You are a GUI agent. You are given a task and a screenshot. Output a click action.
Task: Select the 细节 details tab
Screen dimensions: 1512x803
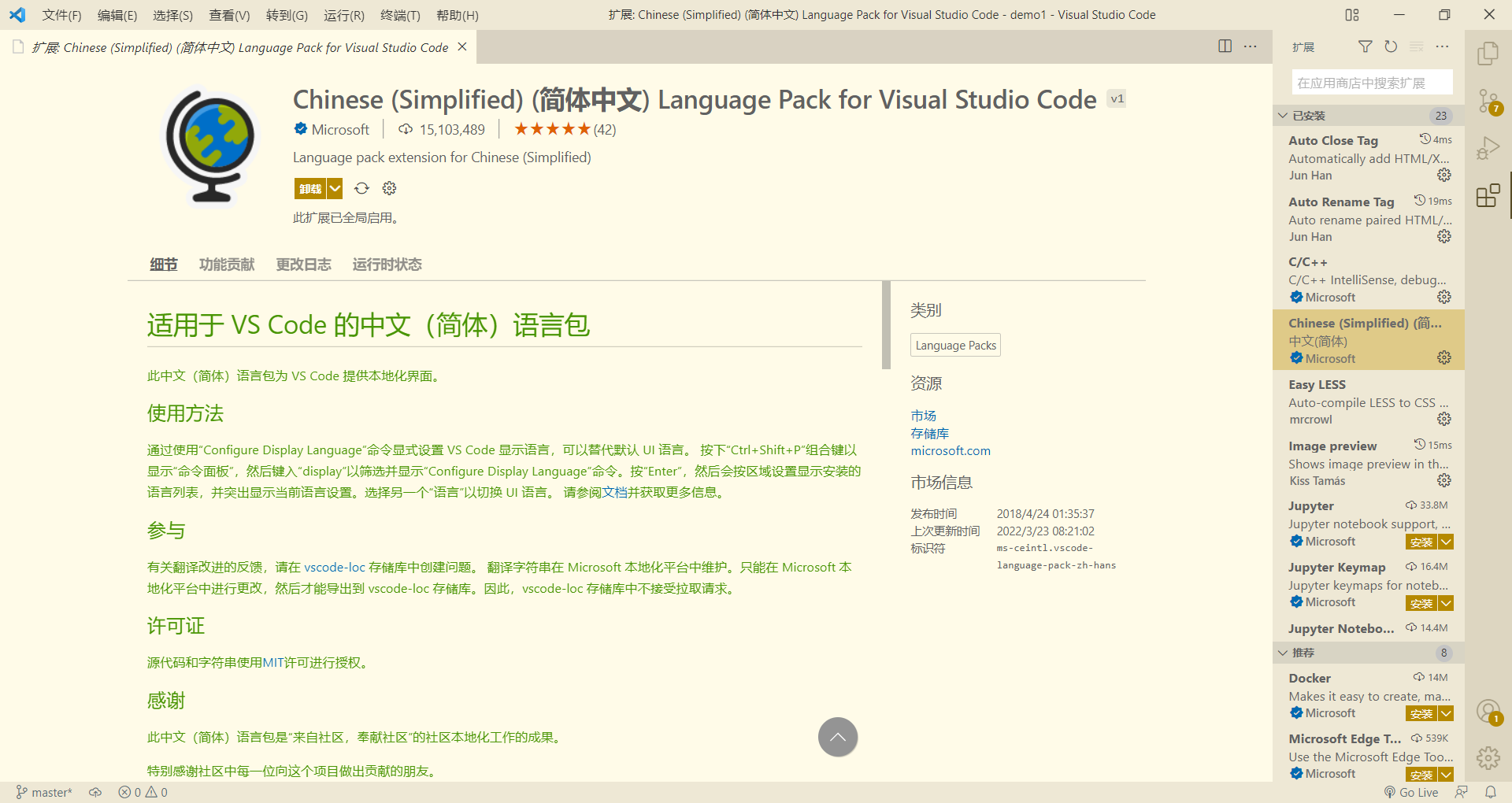click(164, 265)
